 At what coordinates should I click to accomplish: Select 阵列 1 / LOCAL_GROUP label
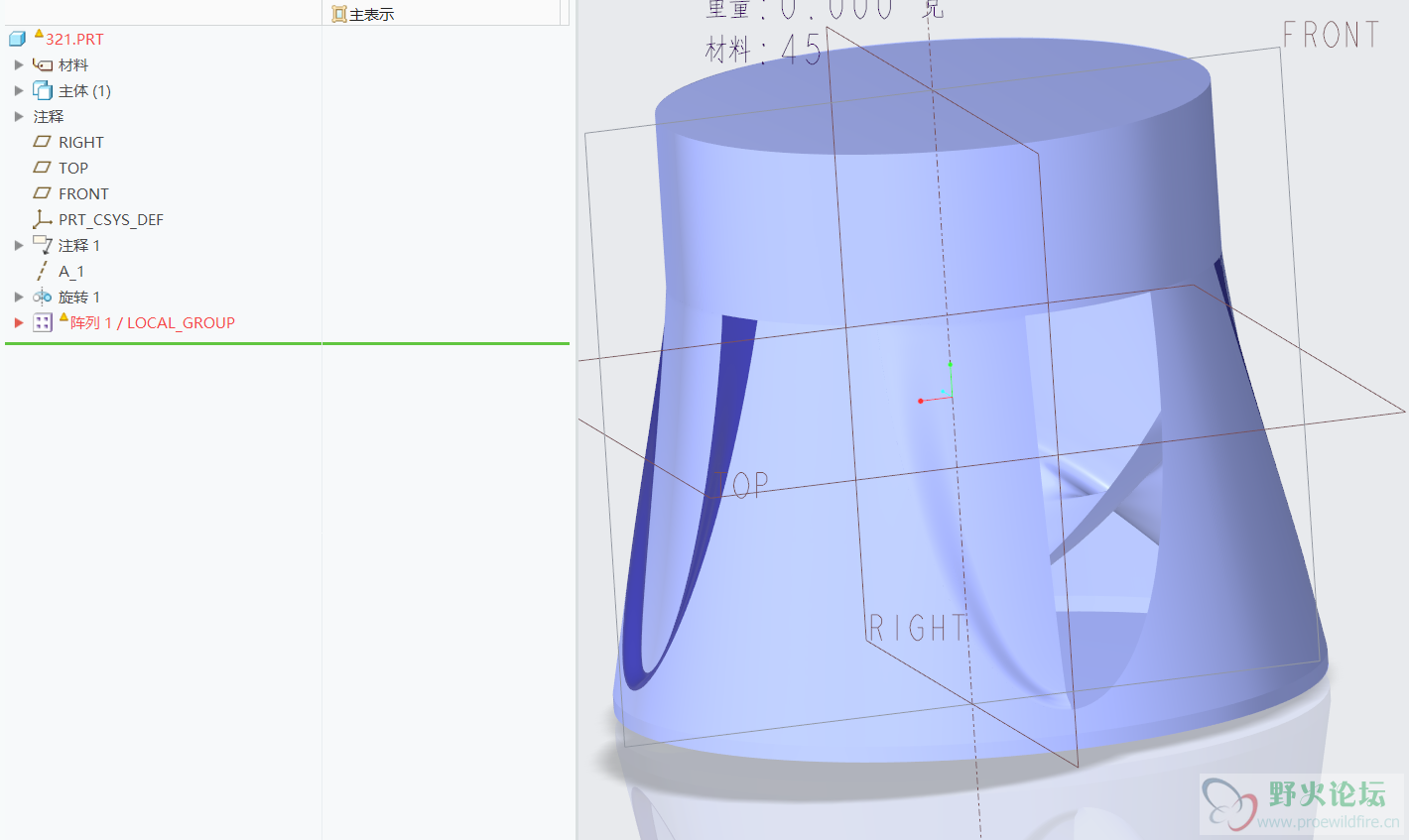(x=152, y=323)
